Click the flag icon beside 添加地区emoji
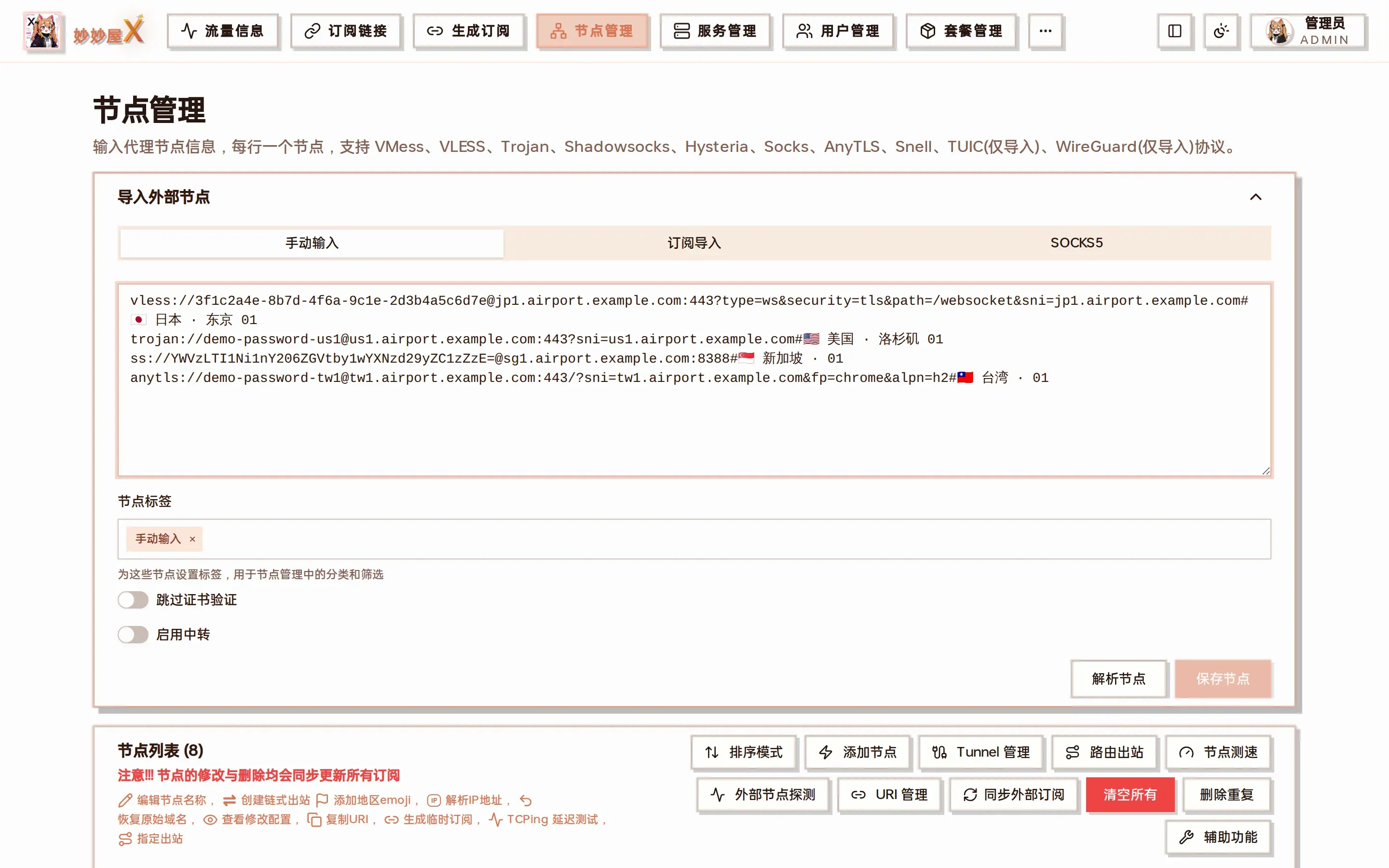This screenshot has width=1389, height=868. 322,800
